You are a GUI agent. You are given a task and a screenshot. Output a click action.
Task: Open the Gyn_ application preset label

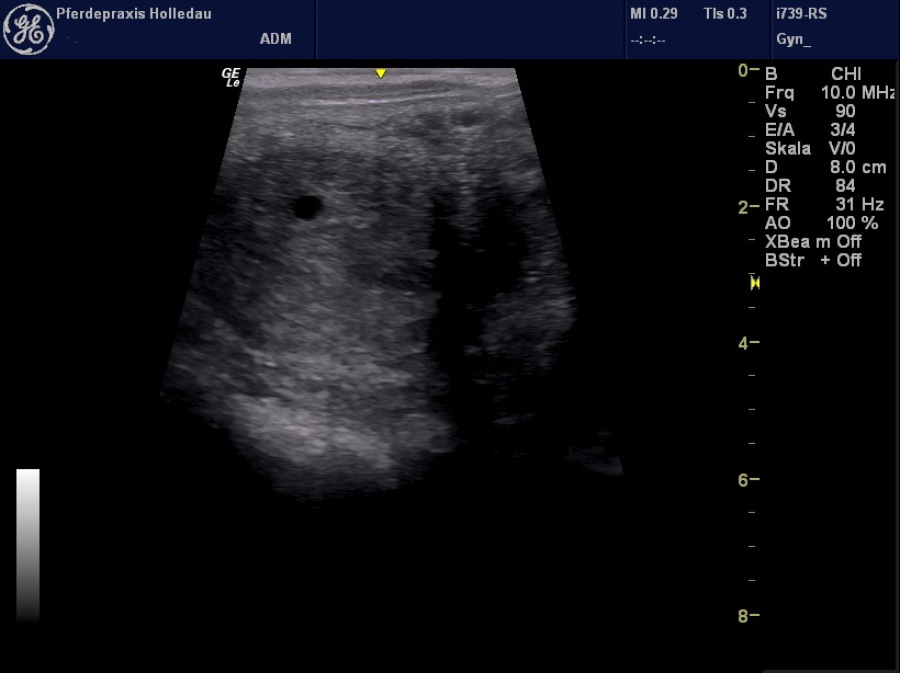tap(793, 40)
